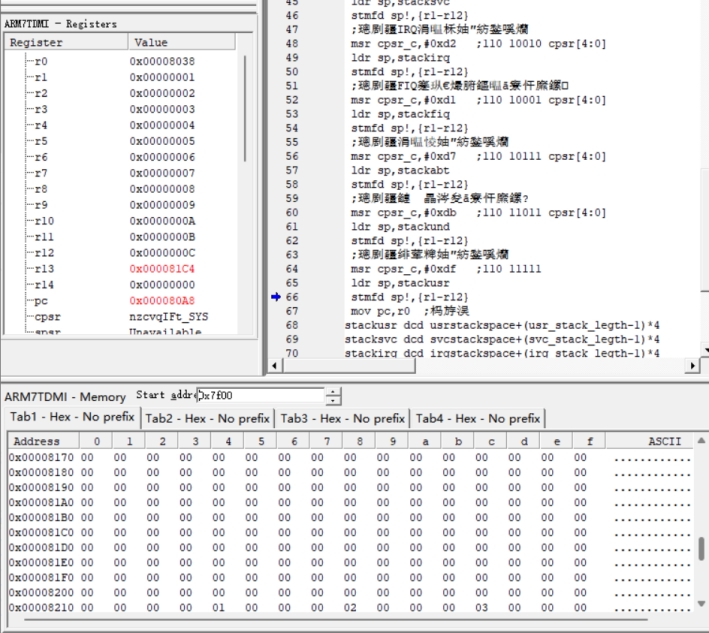Screen dimensions: 709x633
Task: Click code editor horizontal scrollbar right arrow
Action: pos(692,365)
